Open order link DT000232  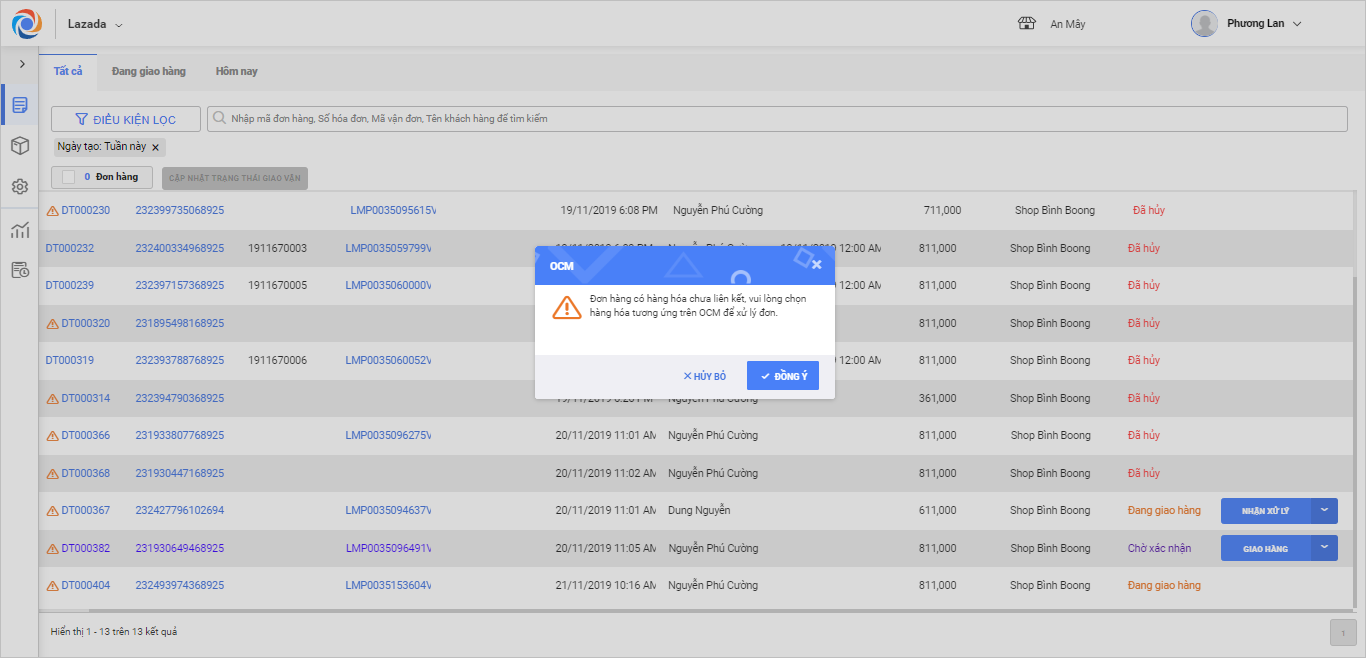70,248
